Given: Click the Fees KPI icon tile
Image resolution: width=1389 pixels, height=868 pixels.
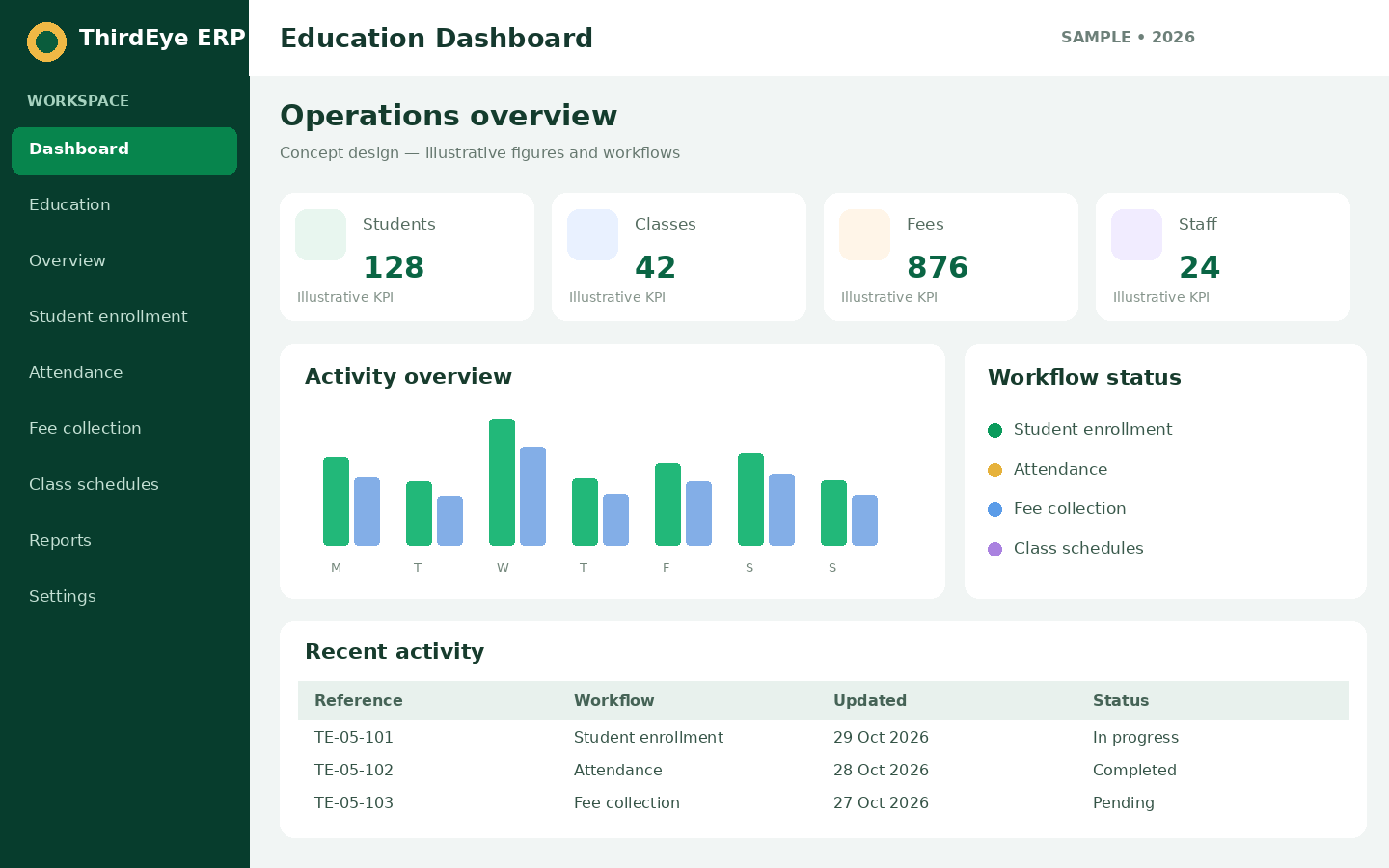Looking at the screenshot, I should [x=864, y=234].
